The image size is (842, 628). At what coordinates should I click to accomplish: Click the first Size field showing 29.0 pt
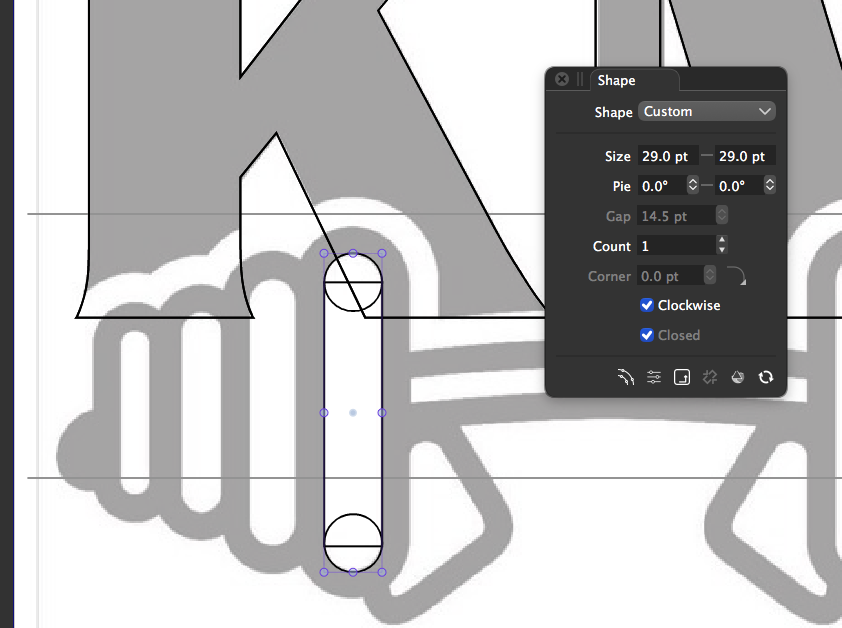click(x=668, y=156)
